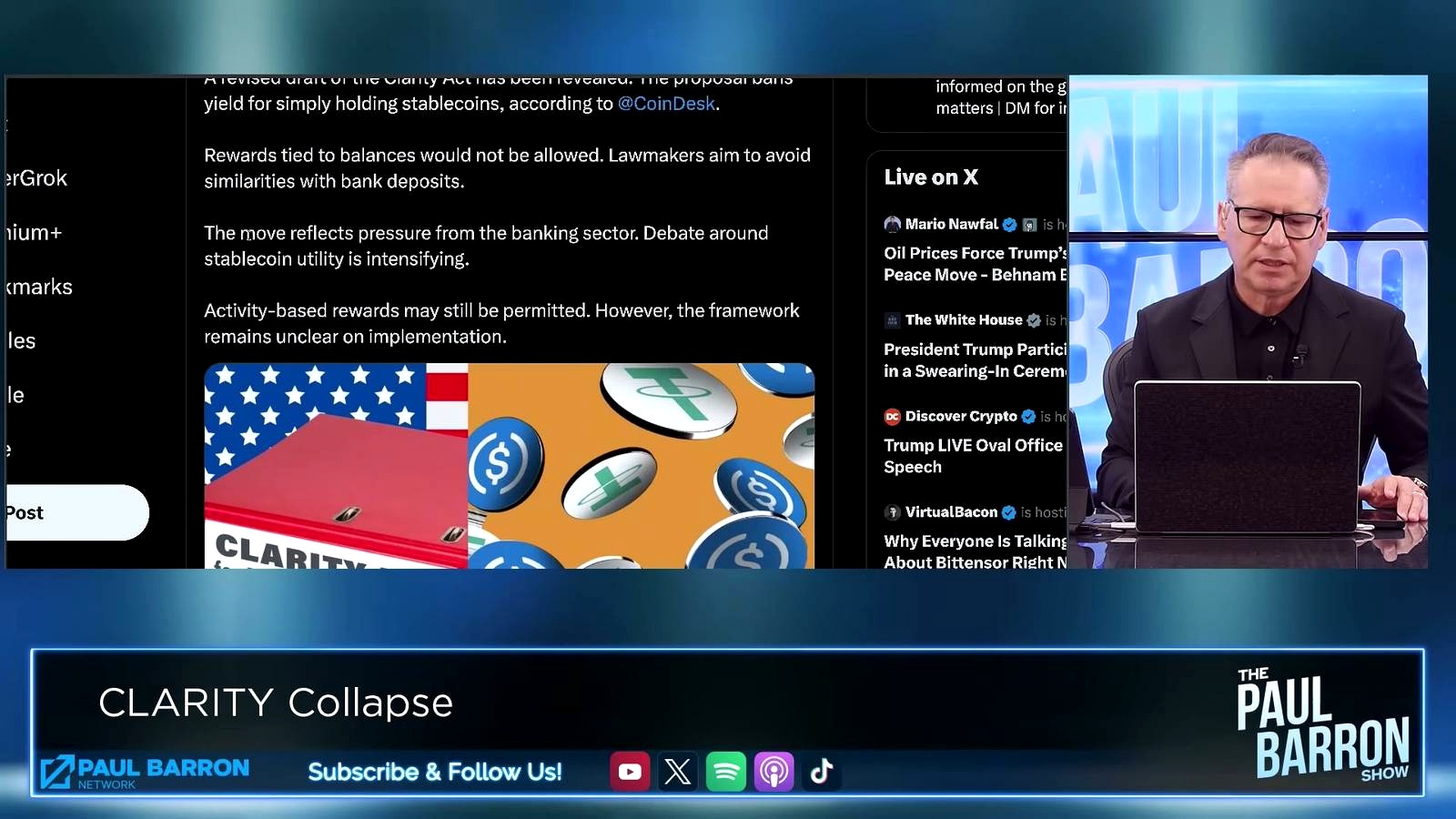Screen dimensions: 1456x819
Task: Click The White House grey verified badge
Action: tap(1034, 320)
